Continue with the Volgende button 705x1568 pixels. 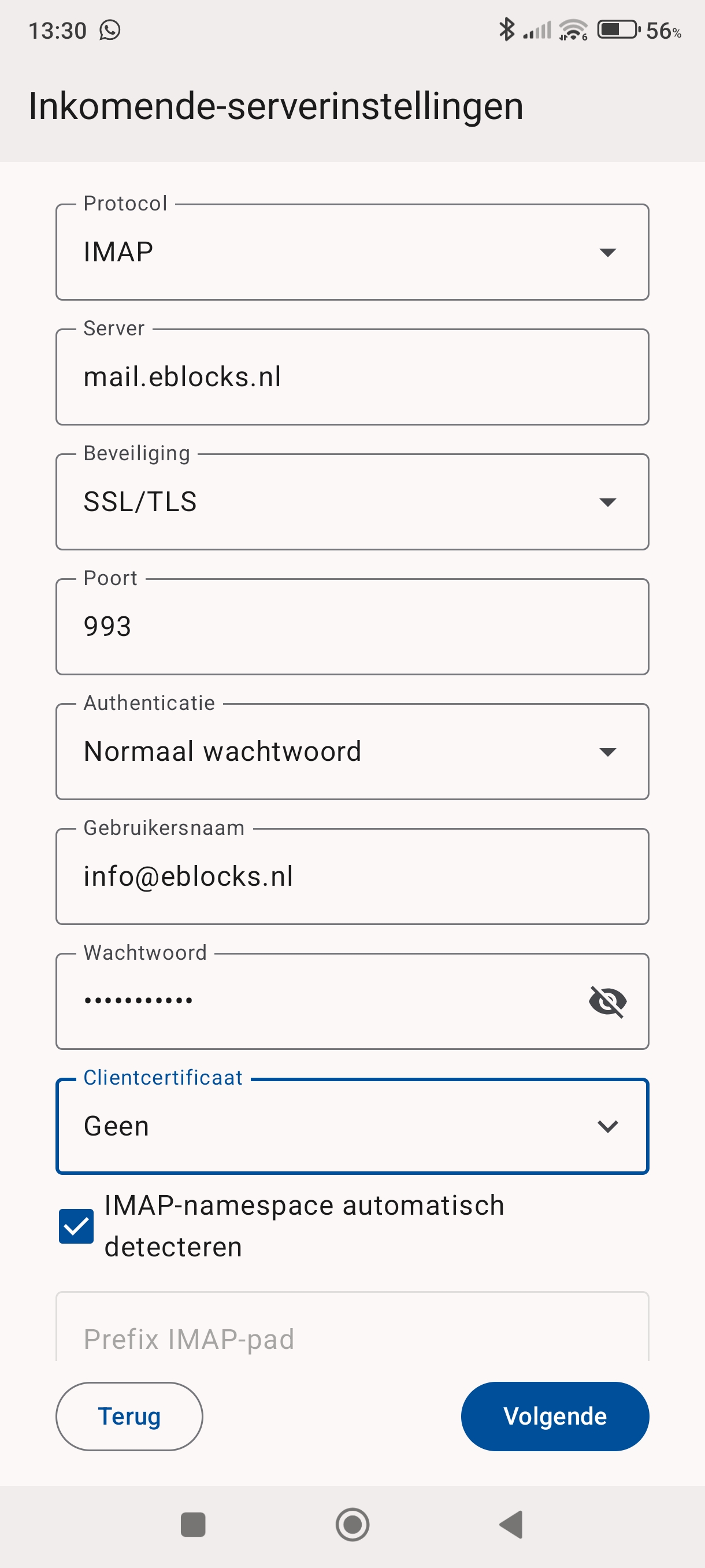555,1416
